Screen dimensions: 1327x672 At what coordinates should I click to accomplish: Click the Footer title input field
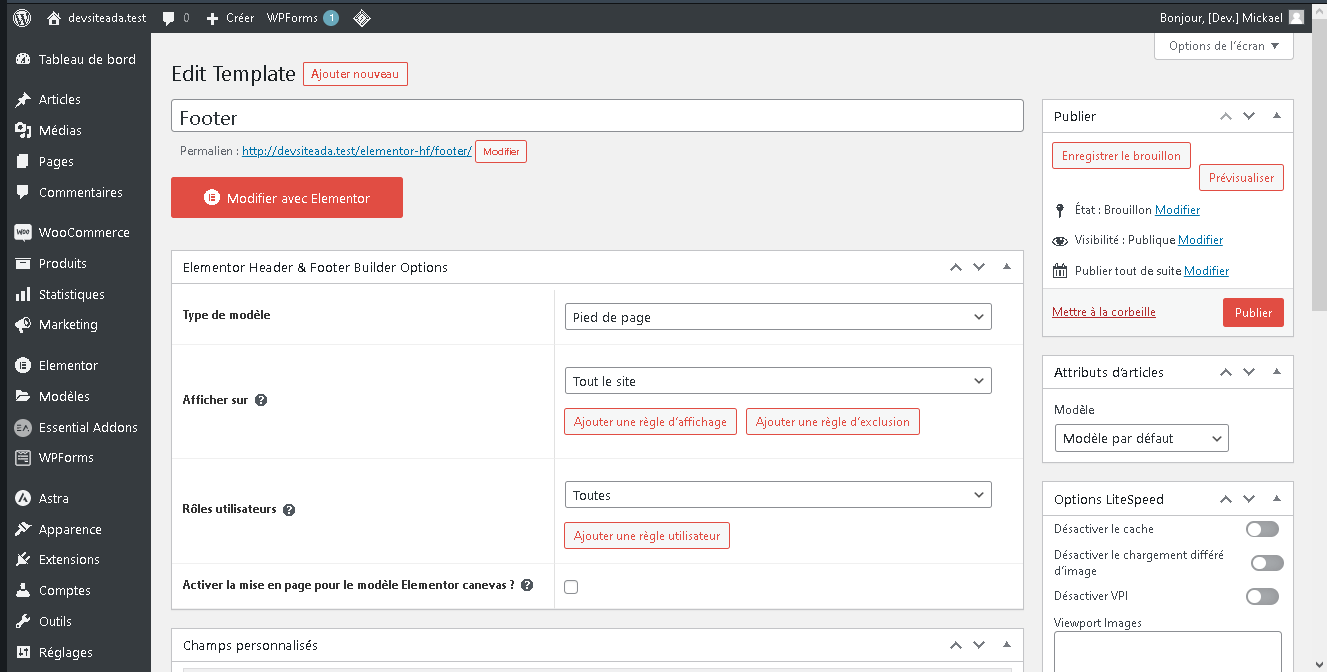pos(597,117)
